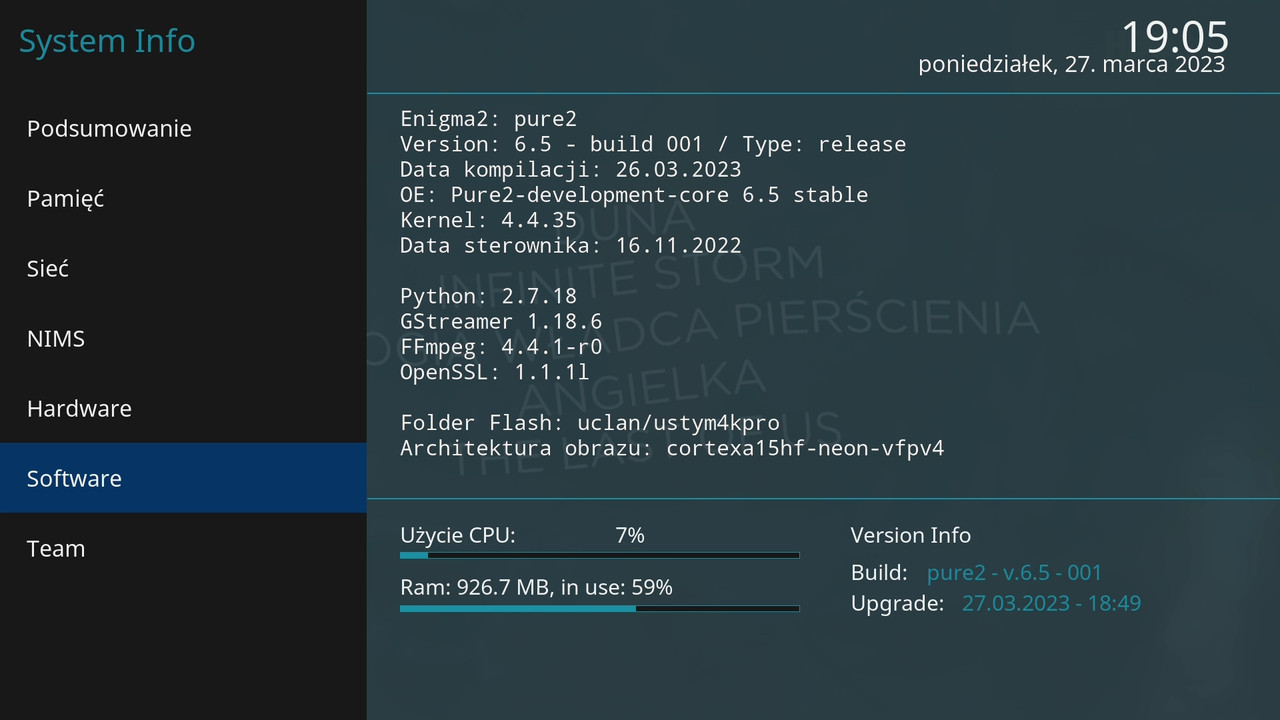Open the Team menu item
Viewport: 1280px width, 720px height.
tap(183, 548)
